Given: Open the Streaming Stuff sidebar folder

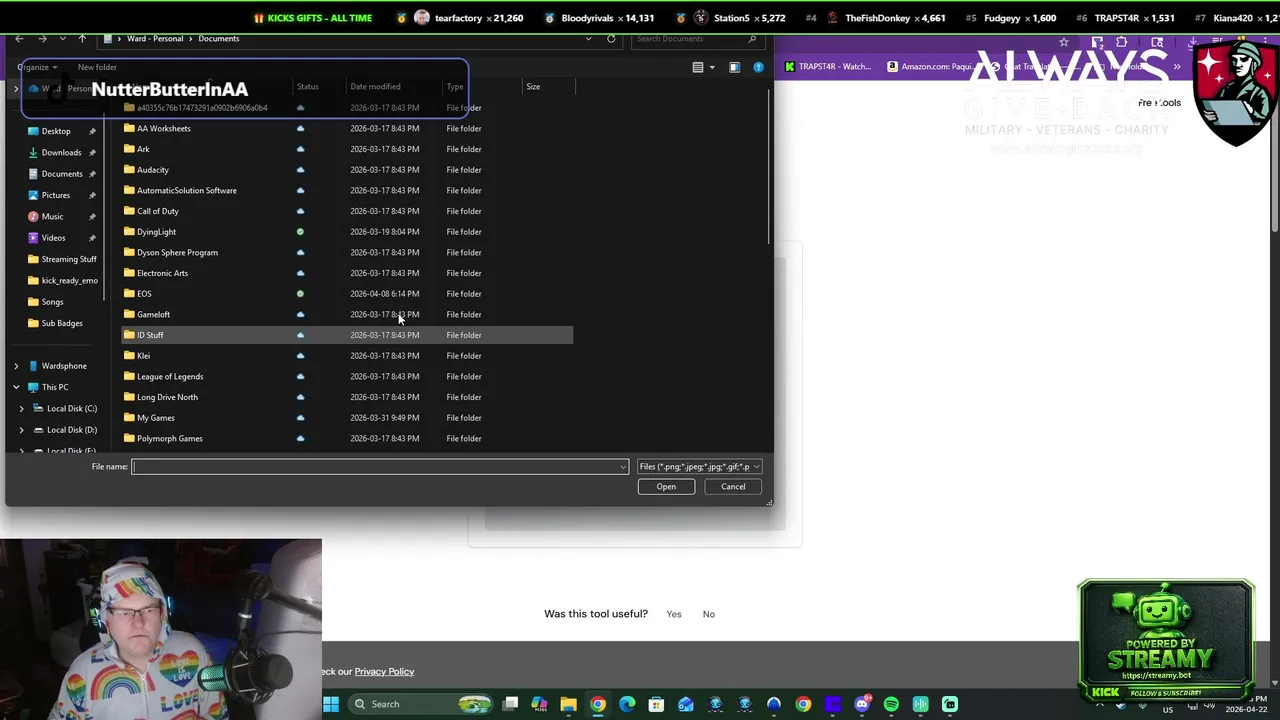Looking at the screenshot, I should tap(62, 259).
